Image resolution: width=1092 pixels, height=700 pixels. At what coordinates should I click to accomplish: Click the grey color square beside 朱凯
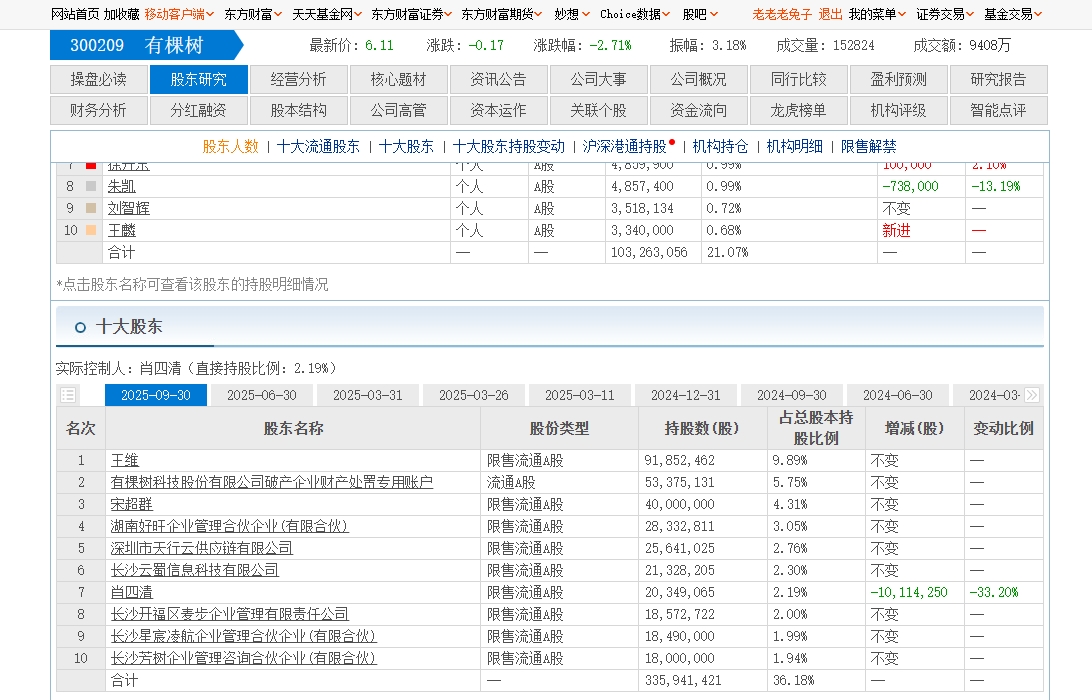coord(91,186)
